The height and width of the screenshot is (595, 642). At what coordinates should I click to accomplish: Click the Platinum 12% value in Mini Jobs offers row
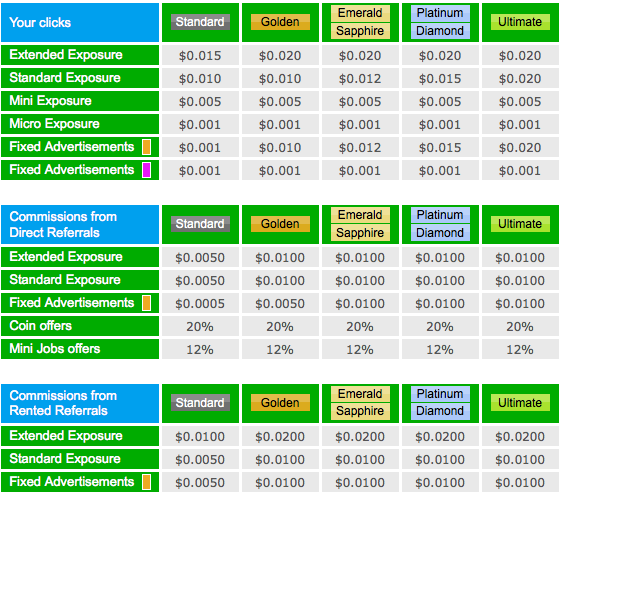point(440,350)
